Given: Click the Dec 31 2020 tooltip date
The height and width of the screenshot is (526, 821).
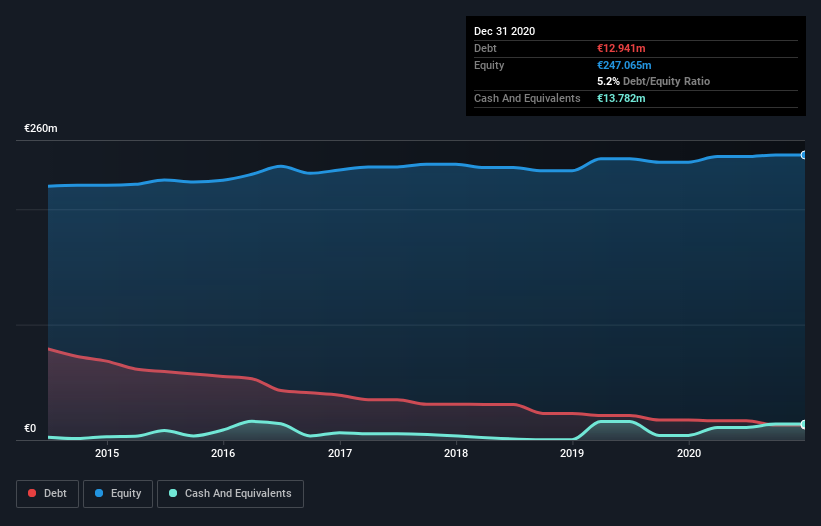Looking at the screenshot, I should [505, 31].
